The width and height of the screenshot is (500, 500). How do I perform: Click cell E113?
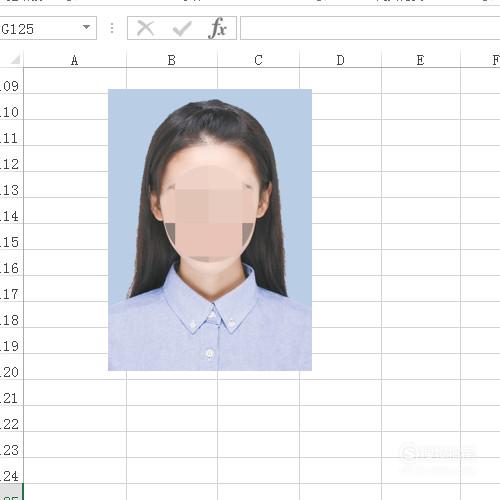pyautogui.click(x=421, y=185)
